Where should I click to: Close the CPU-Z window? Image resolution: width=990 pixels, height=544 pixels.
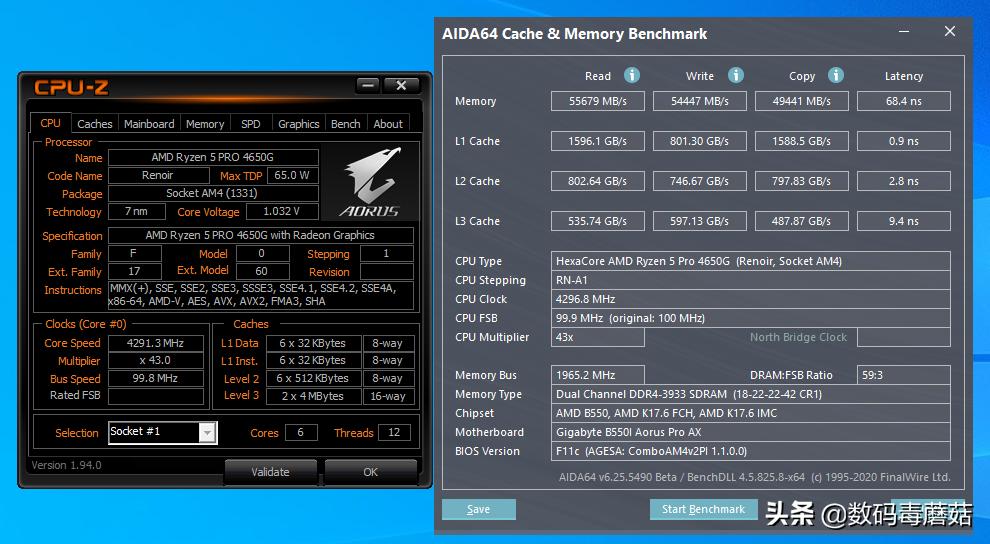click(401, 85)
